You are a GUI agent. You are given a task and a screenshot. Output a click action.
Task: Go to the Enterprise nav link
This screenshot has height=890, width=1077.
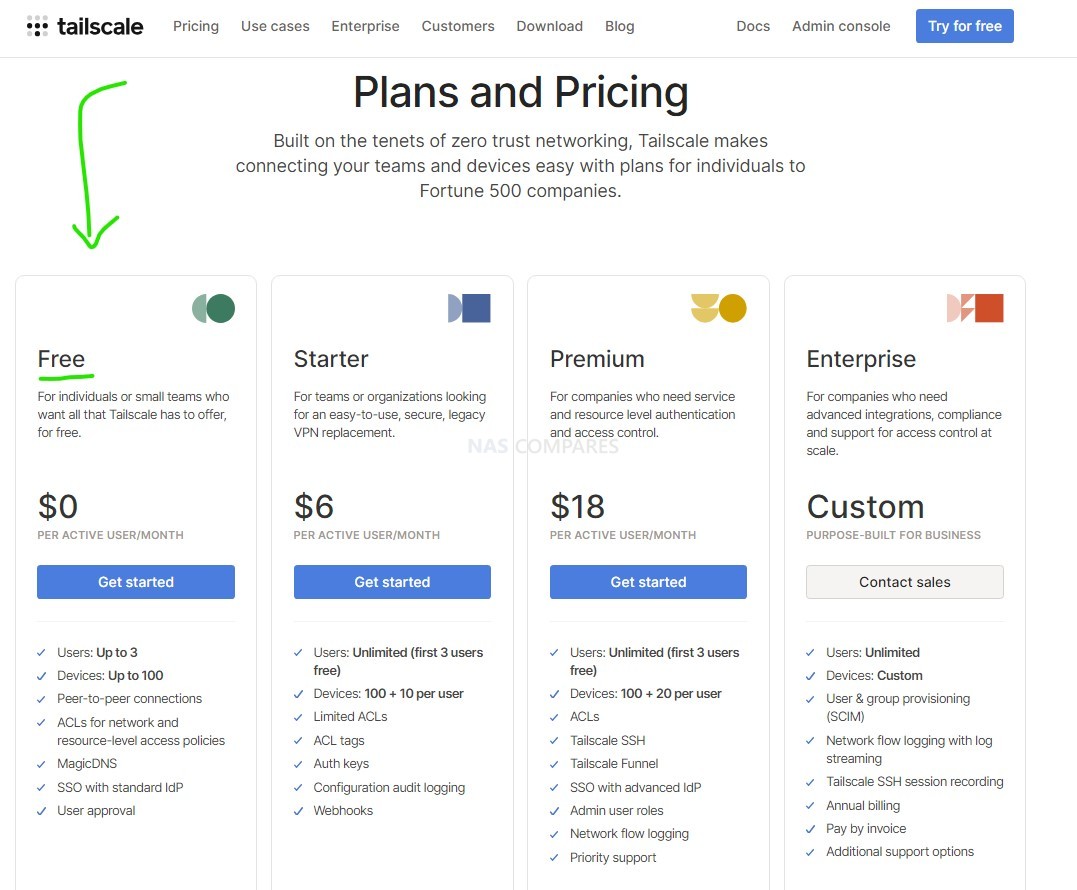coord(365,26)
